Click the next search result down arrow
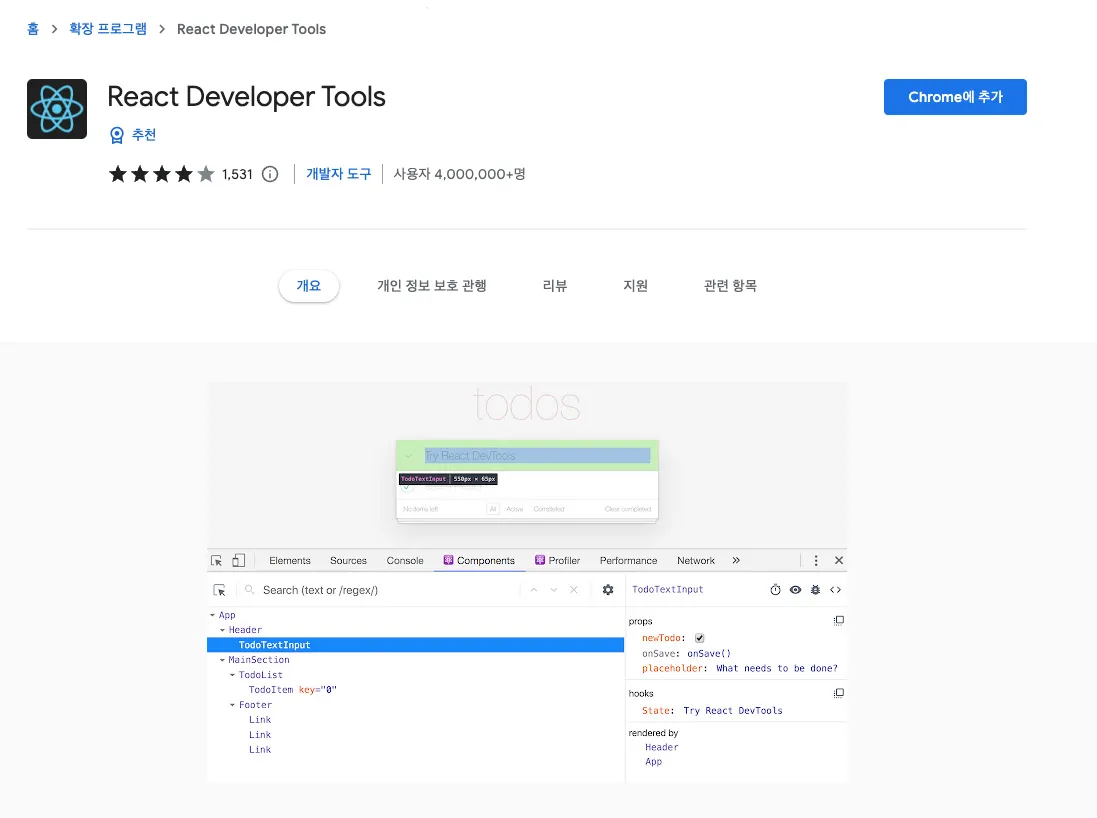 pos(553,590)
